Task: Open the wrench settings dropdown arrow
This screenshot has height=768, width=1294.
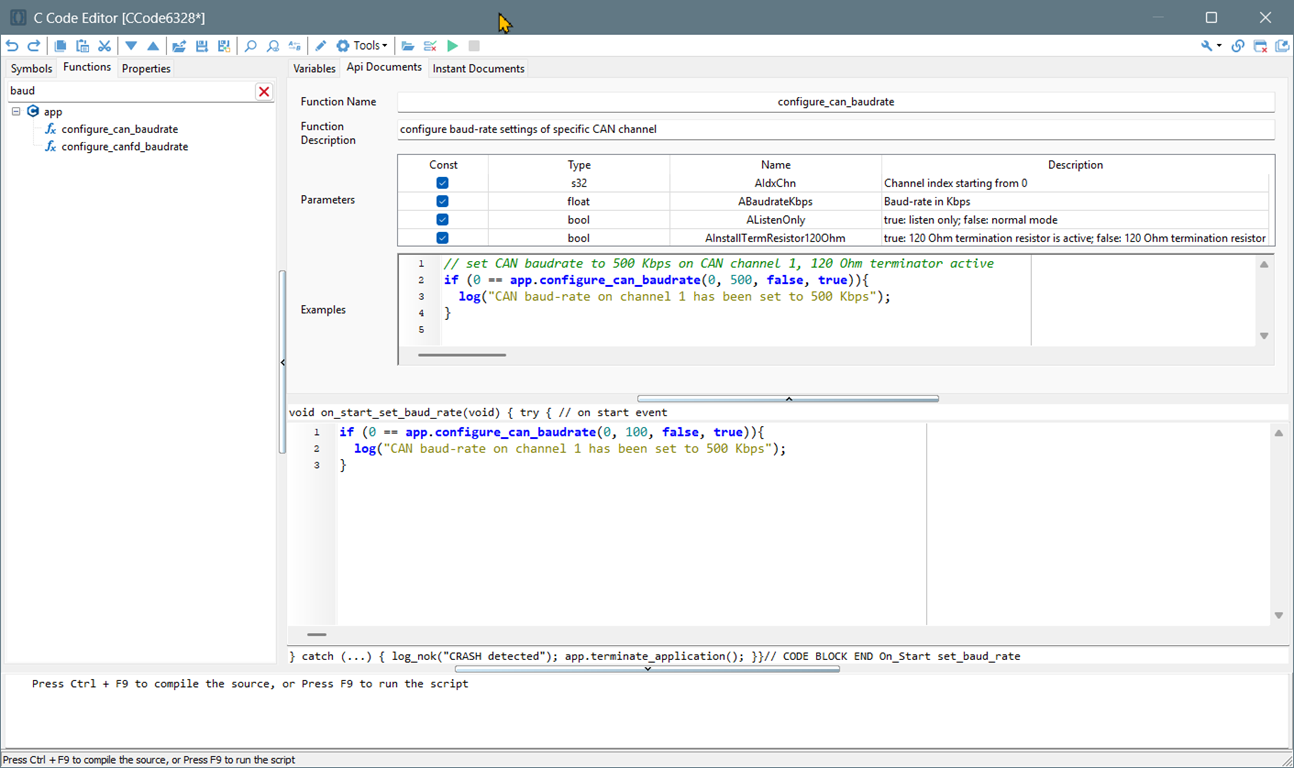Action: pos(1219,46)
